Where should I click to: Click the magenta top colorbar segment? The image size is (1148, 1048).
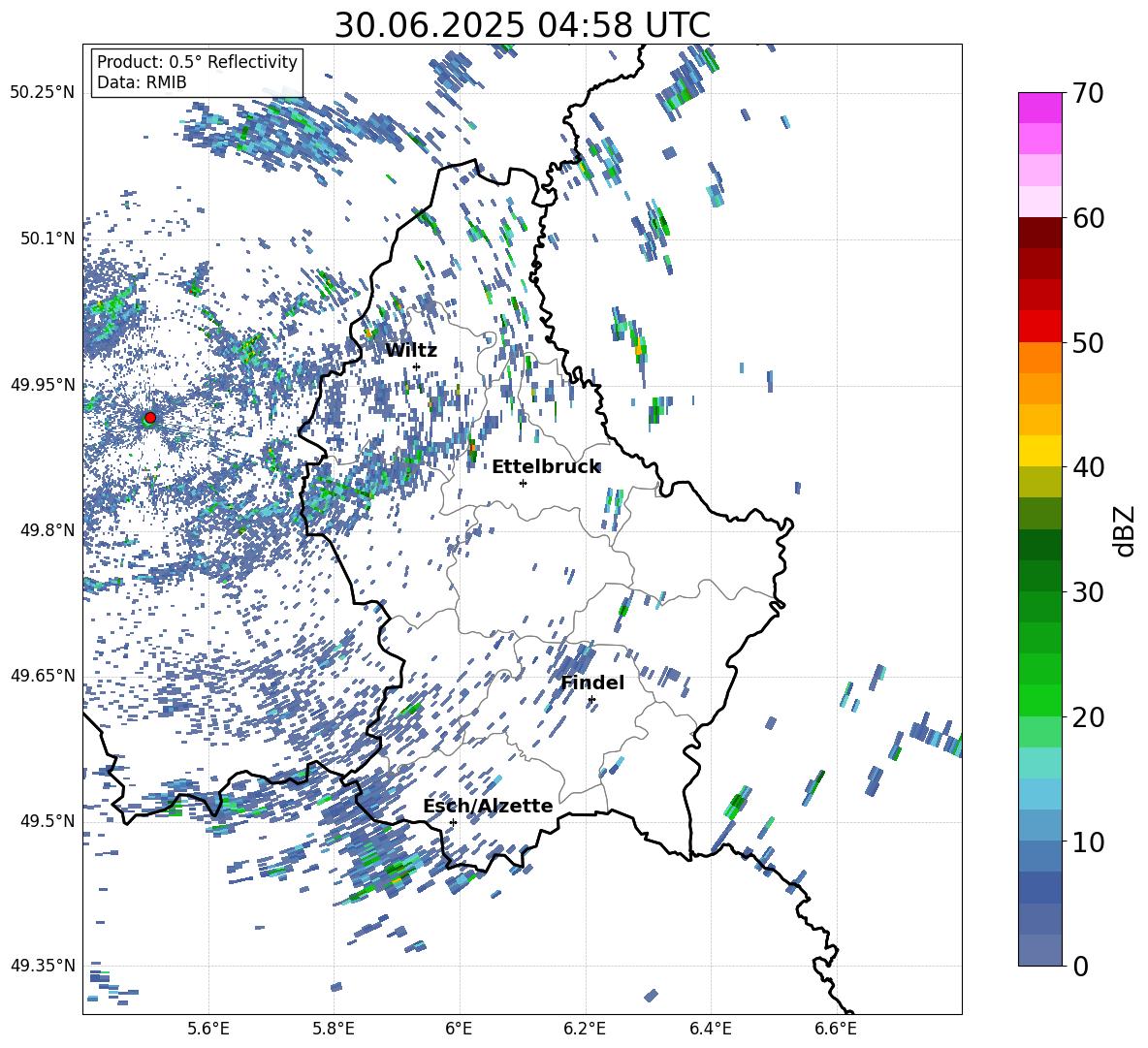click(1039, 108)
